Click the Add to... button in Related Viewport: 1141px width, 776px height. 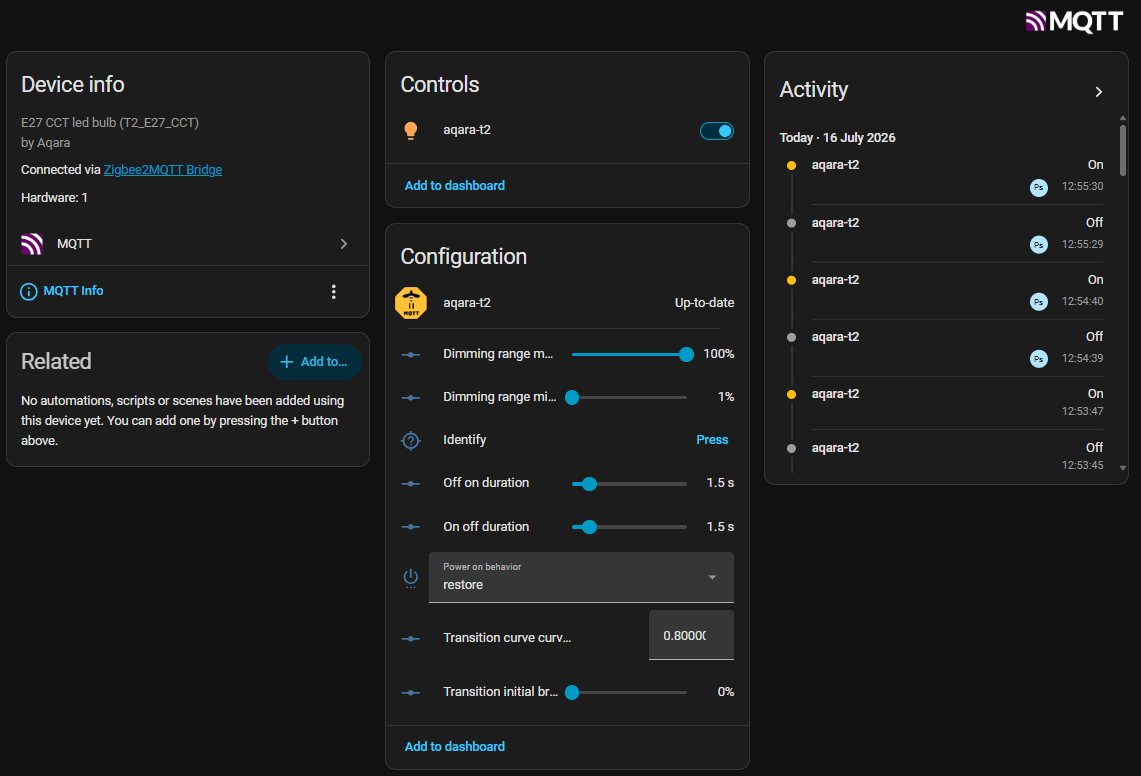[314, 362]
